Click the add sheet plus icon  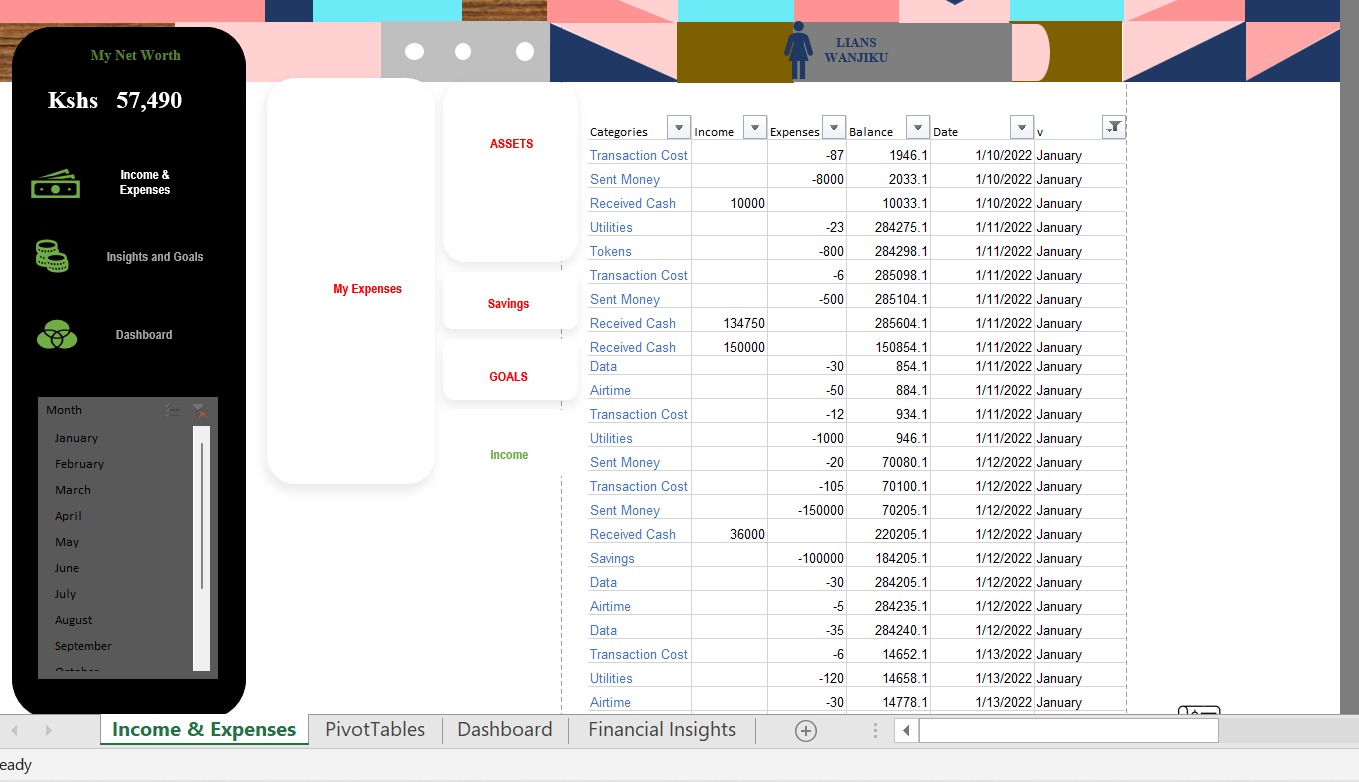click(x=805, y=730)
